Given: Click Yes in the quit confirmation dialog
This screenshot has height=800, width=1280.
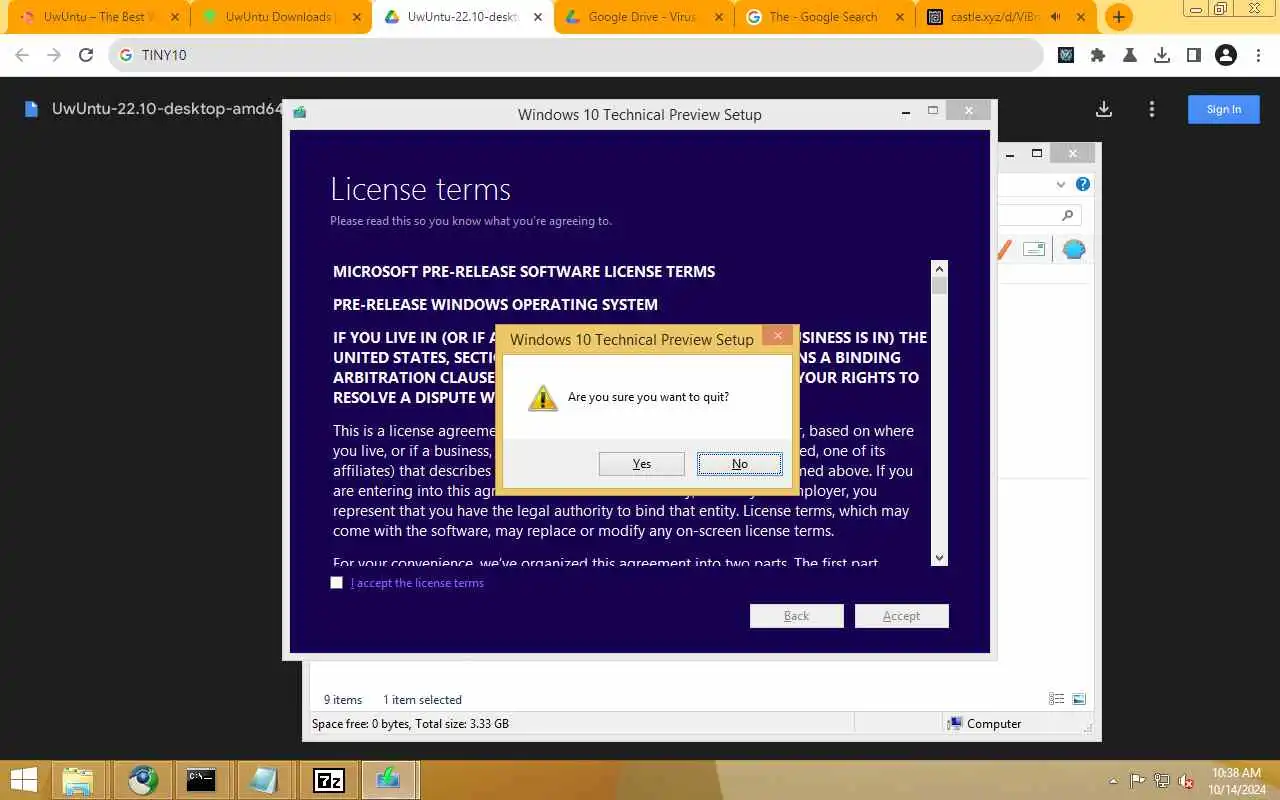Looking at the screenshot, I should [x=642, y=464].
